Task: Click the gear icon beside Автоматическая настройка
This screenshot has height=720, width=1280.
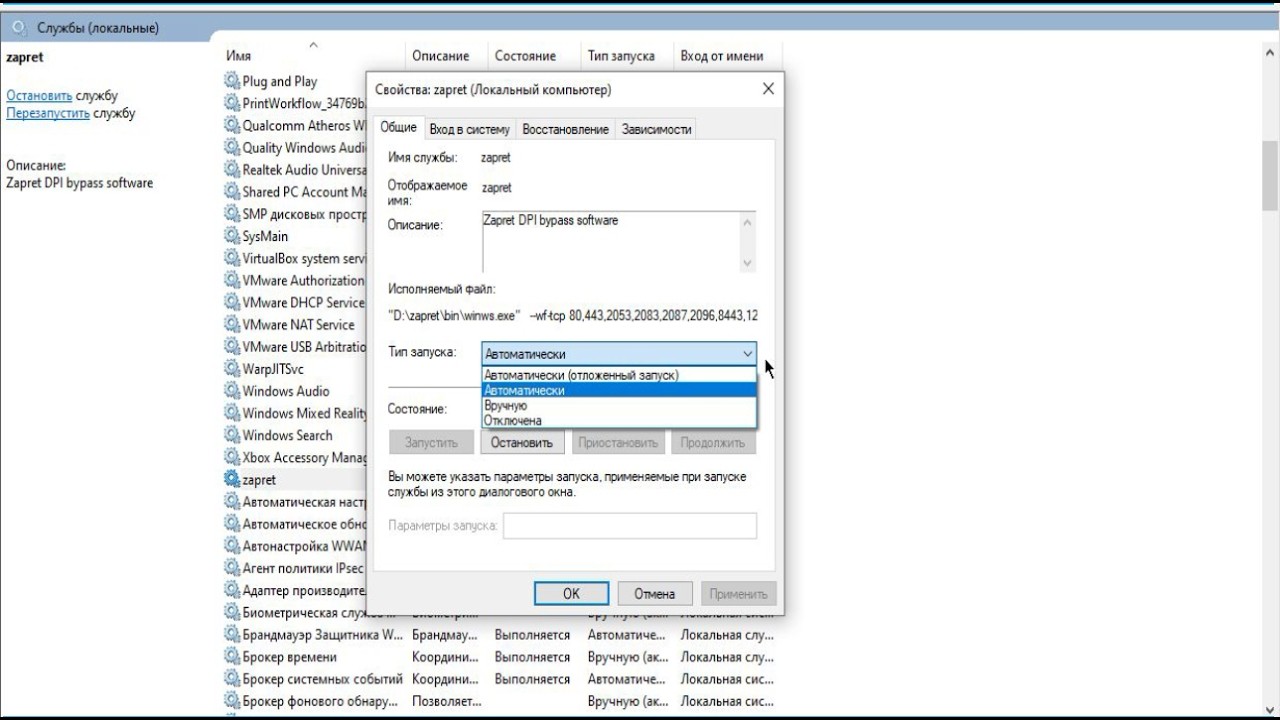Action: coord(232,501)
